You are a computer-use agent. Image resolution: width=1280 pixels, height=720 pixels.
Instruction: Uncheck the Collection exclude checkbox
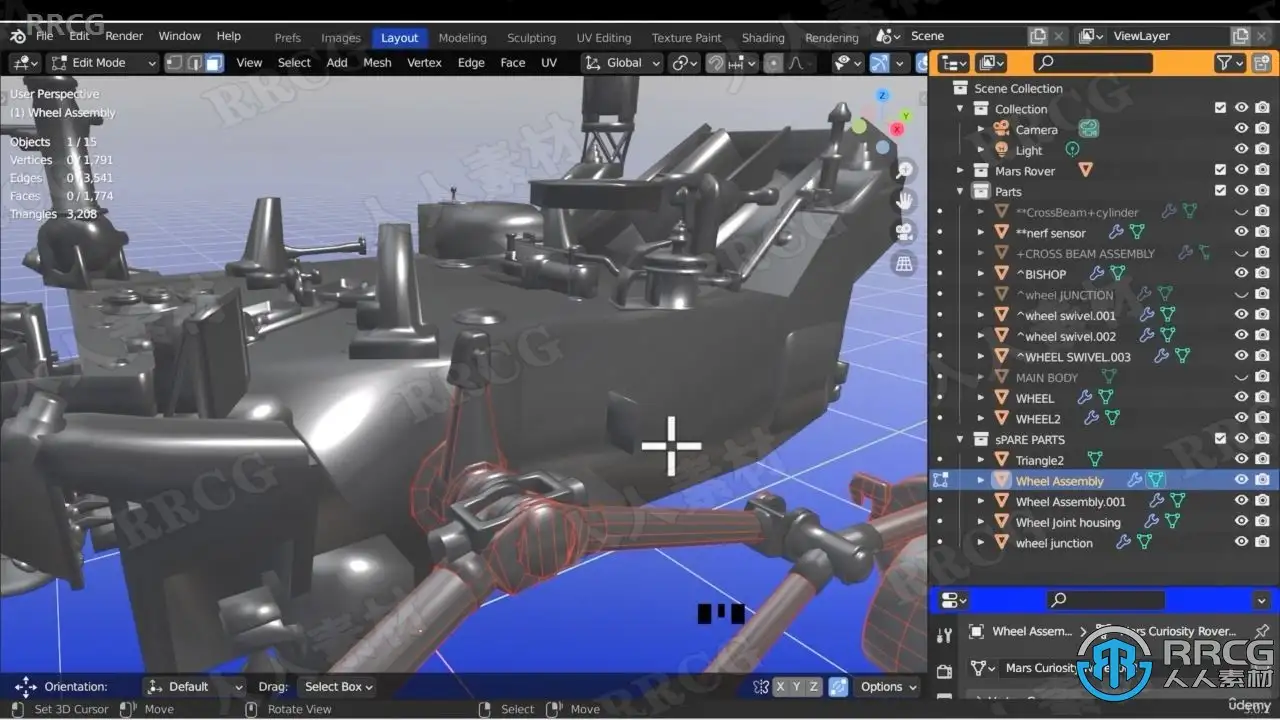pyautogui.click(x=1220, y=108)
